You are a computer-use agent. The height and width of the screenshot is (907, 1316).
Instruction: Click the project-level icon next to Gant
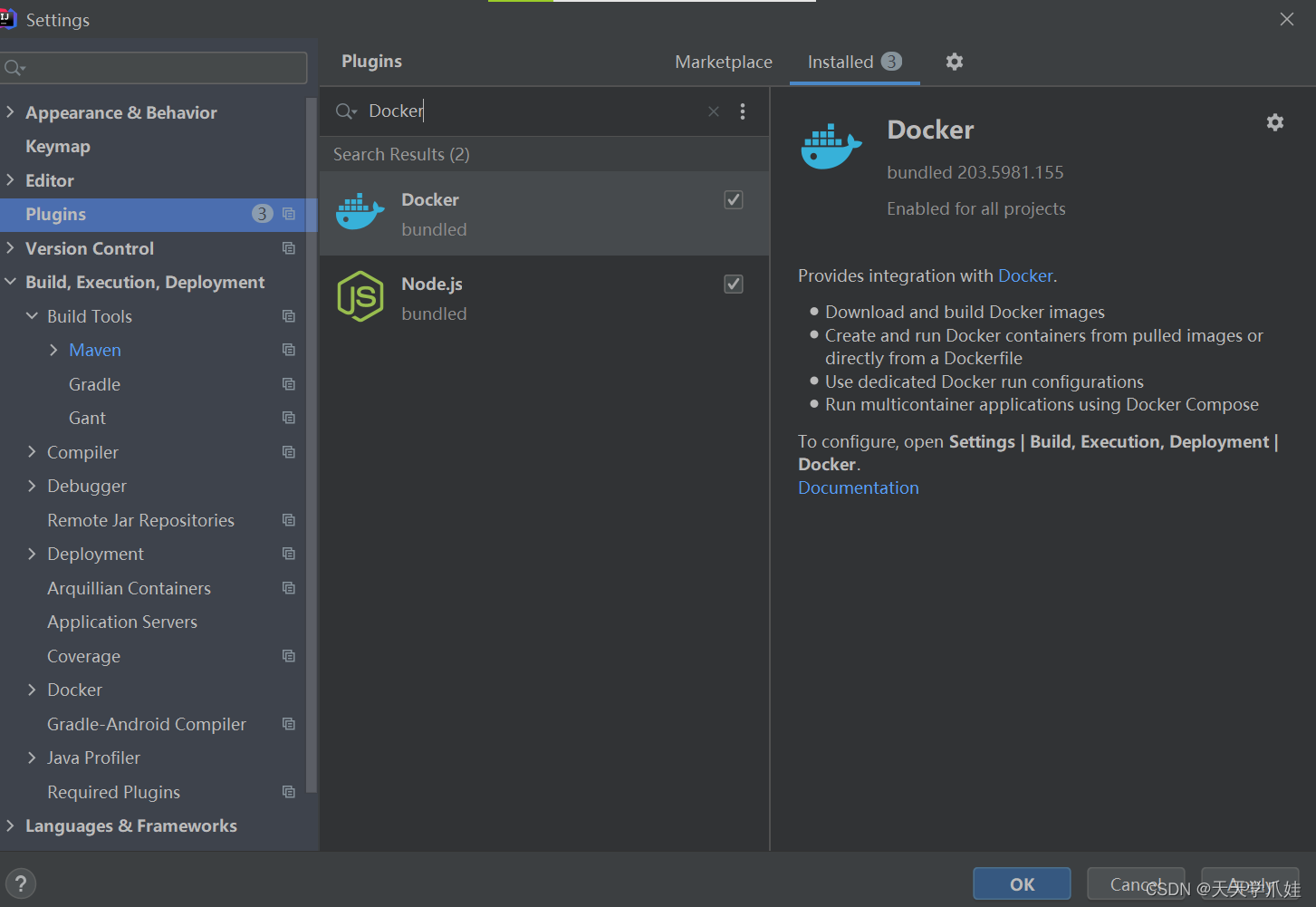point(289,418)
